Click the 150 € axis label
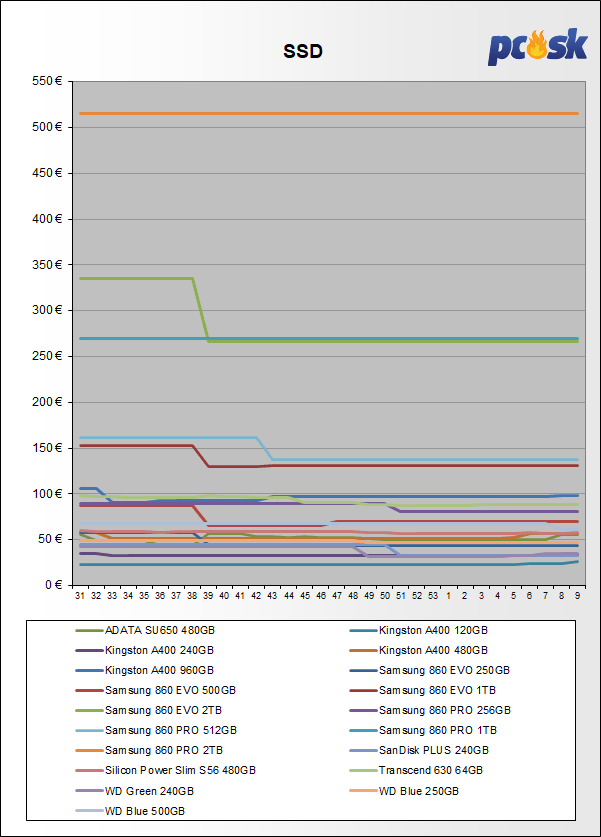This screenshot has height=837, width=601. 47,448
